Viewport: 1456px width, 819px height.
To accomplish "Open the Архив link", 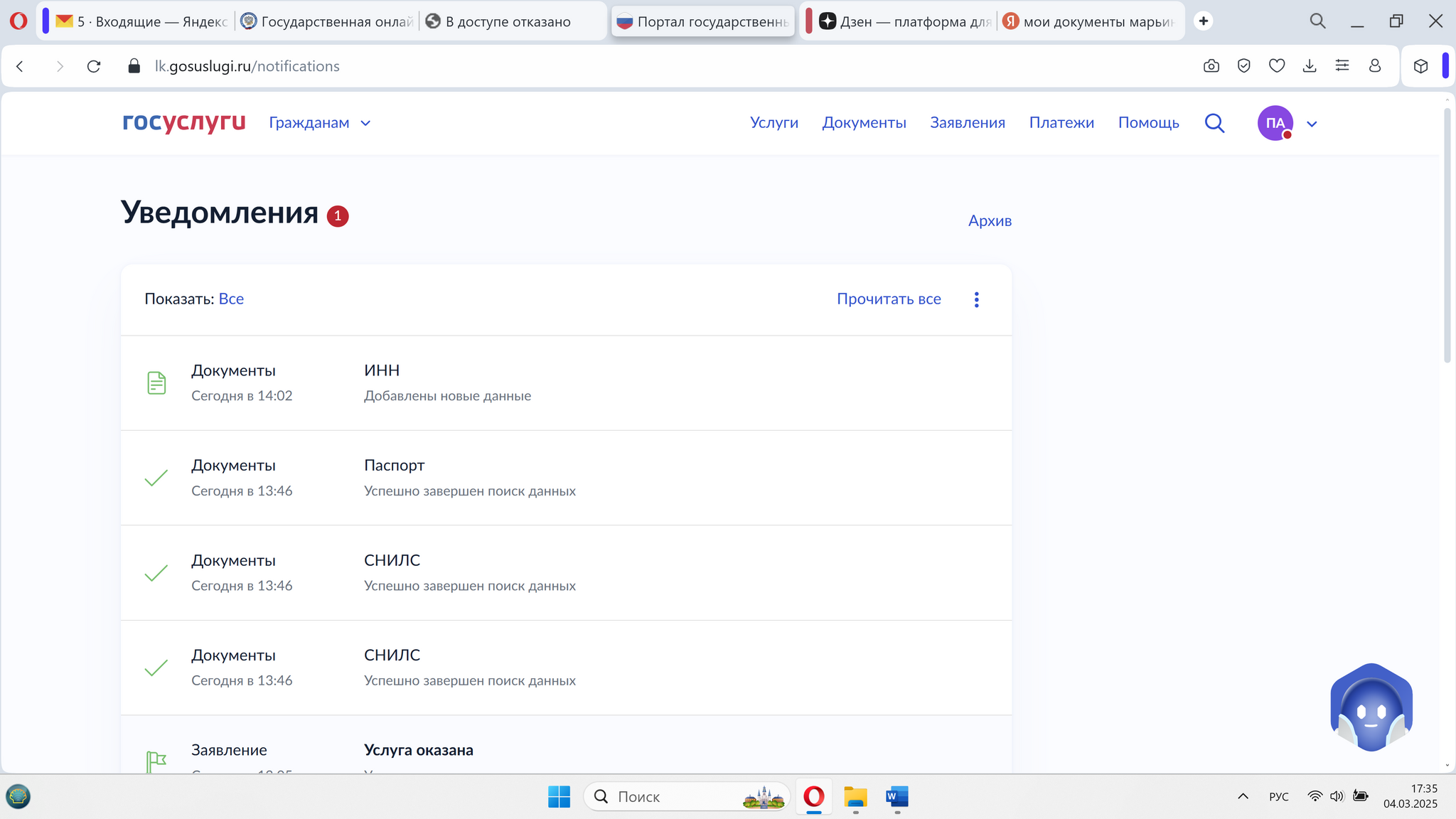I will pos(990,220).
